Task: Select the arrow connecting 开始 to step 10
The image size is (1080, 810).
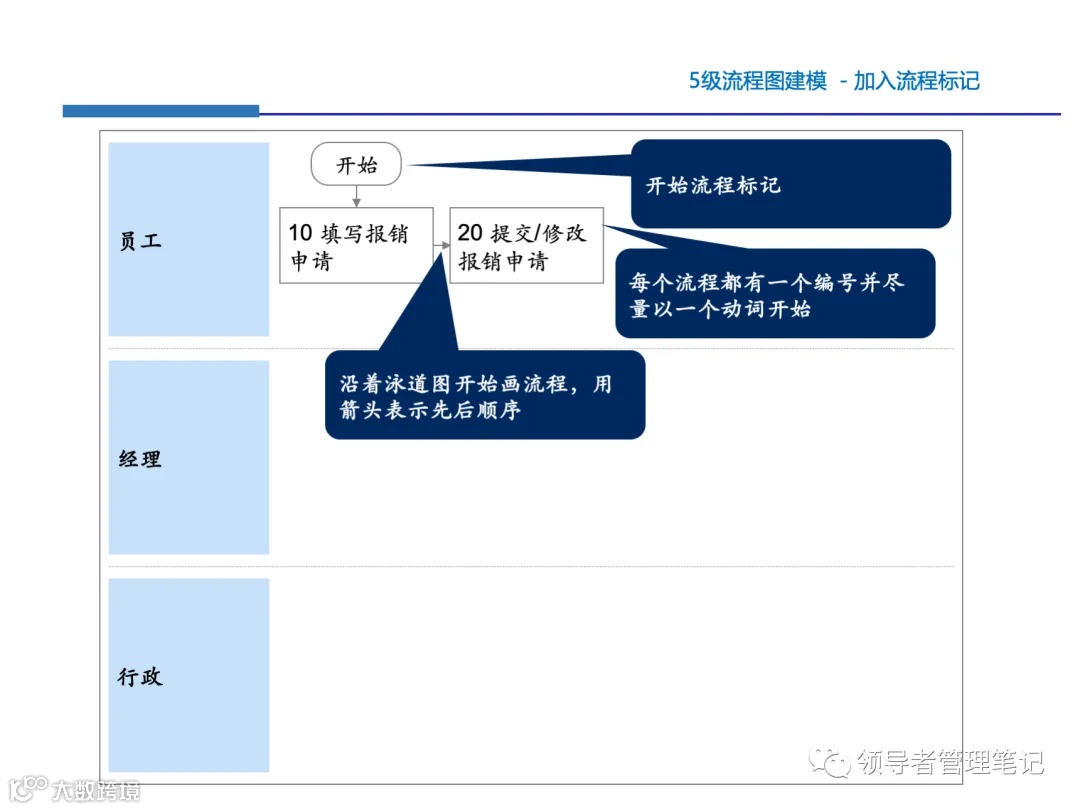Action: coord(357,195)
